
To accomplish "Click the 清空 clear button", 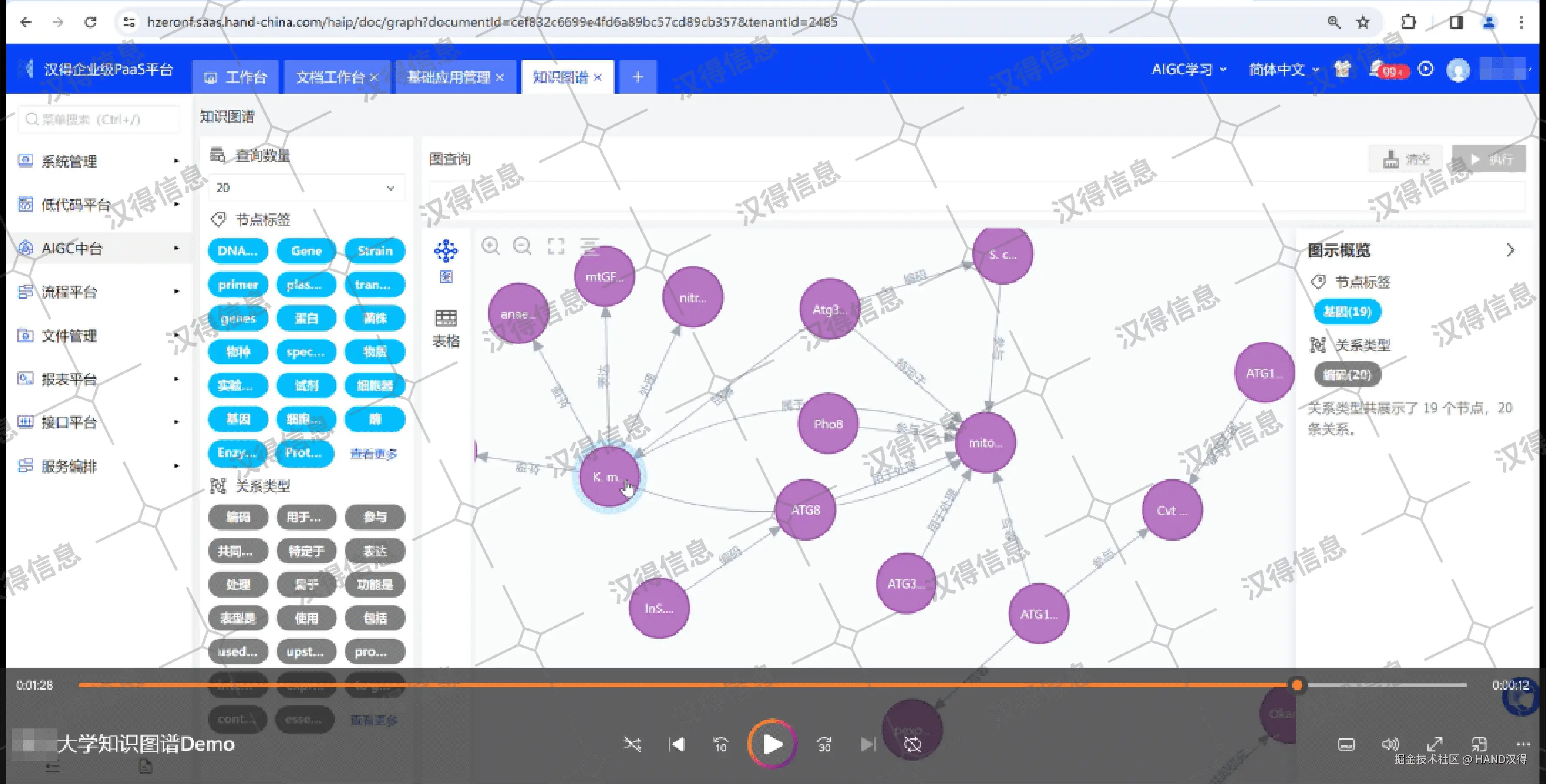I will 1407,159.
